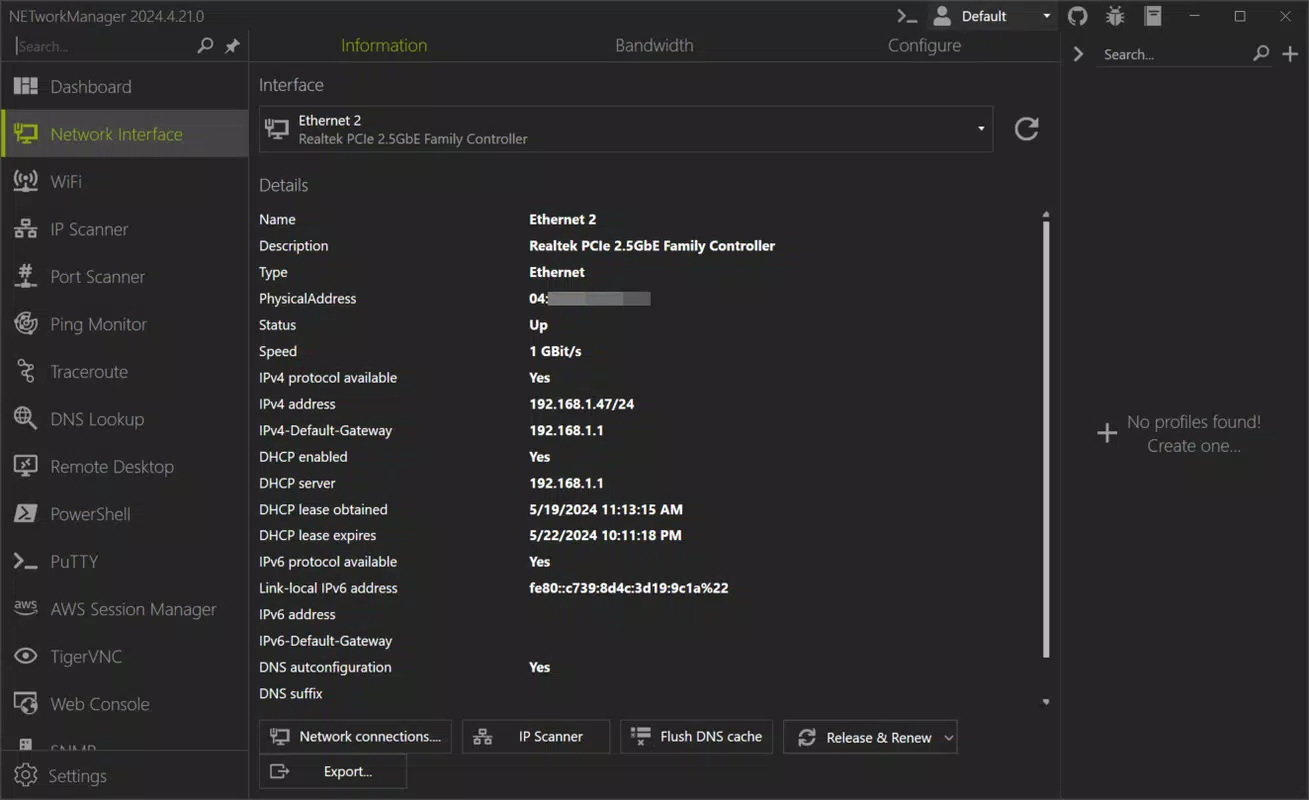
Task: Open the WiFi tool icon
Action: [x=25, y=182]
